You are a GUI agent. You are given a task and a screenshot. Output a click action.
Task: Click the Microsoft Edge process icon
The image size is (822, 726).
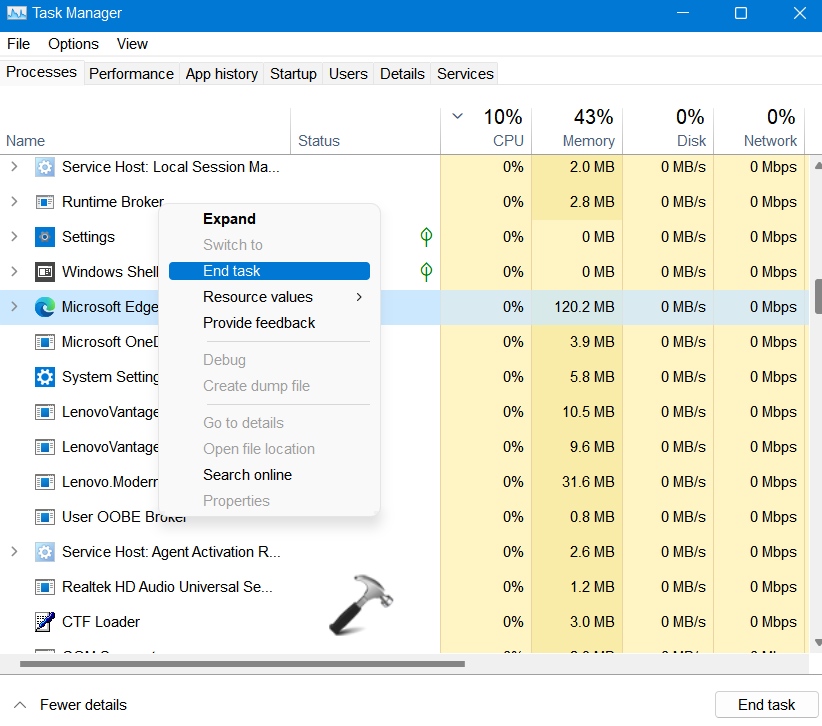pos(45,307)
